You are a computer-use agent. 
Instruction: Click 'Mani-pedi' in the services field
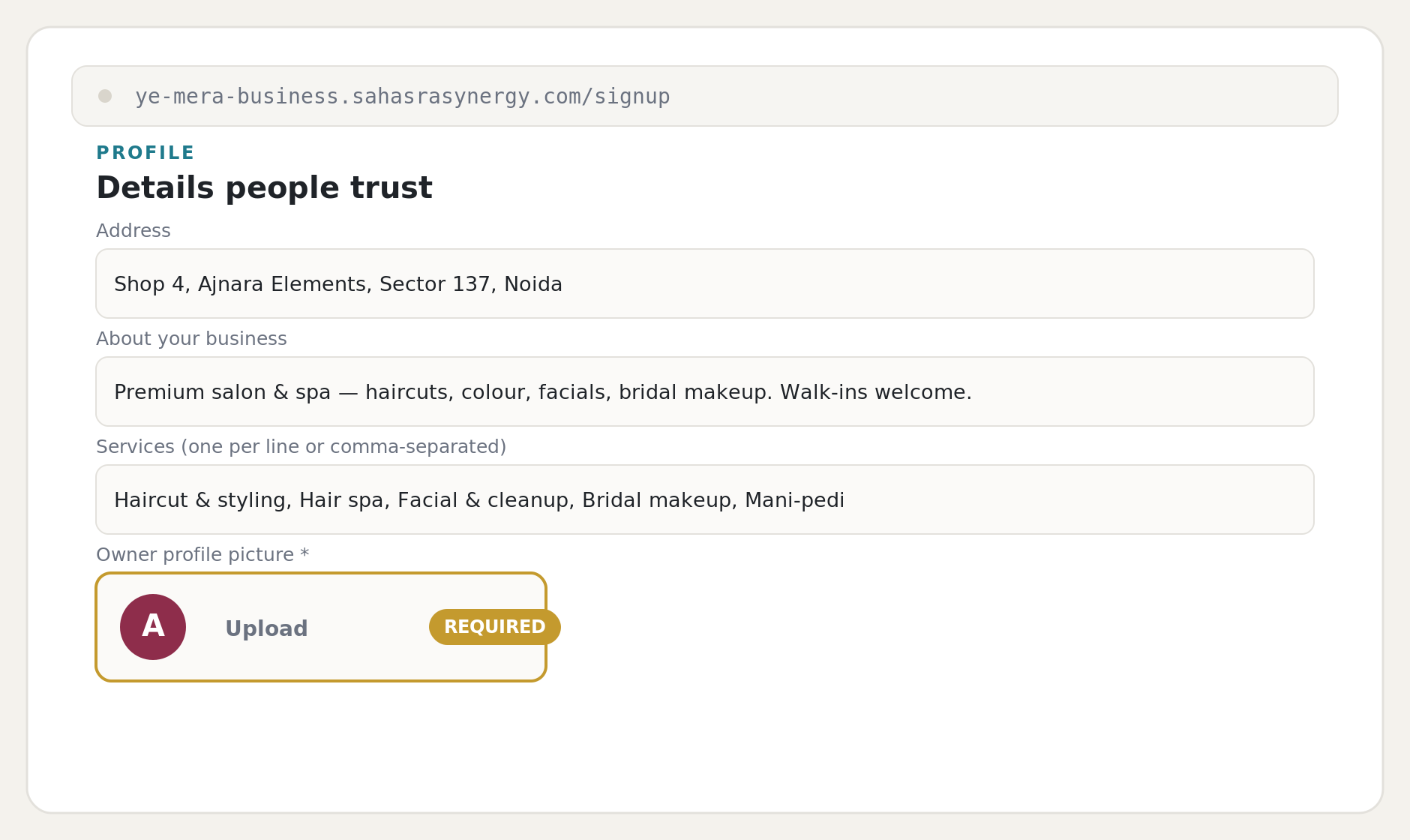795,500
